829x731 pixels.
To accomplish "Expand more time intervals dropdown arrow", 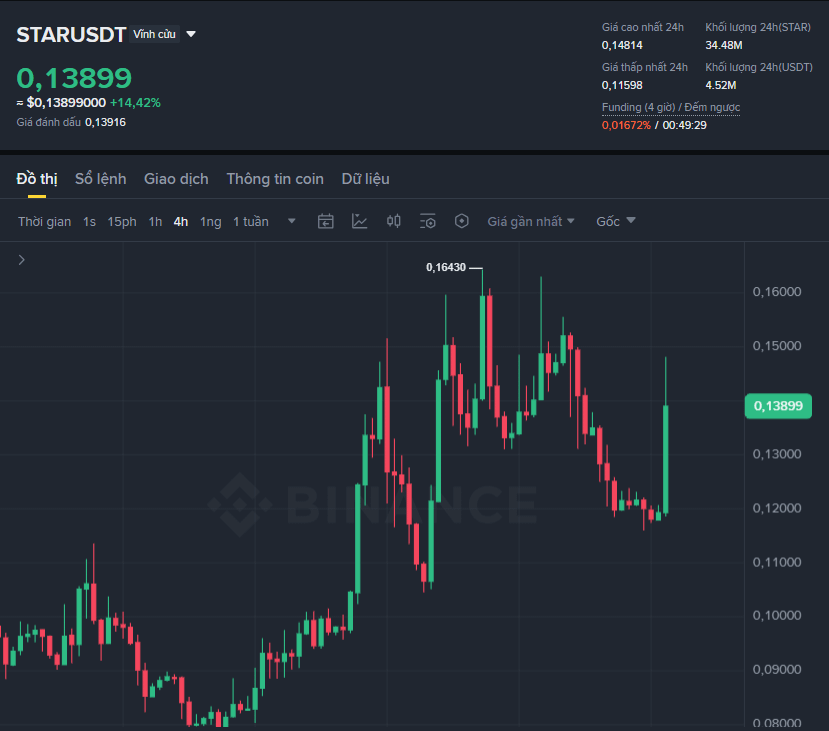I will (291, 221).
